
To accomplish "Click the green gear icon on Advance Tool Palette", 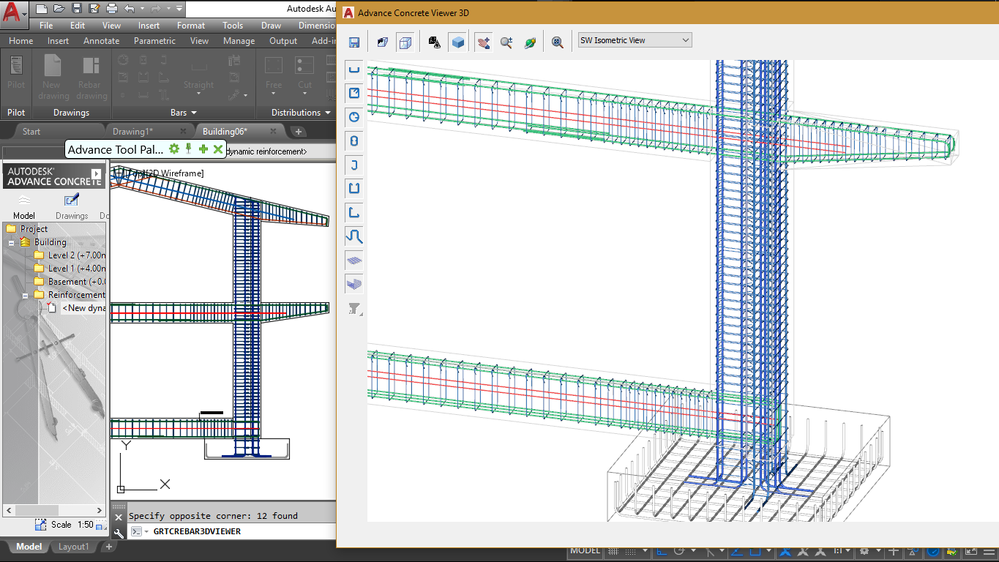I will click(174, 149).
